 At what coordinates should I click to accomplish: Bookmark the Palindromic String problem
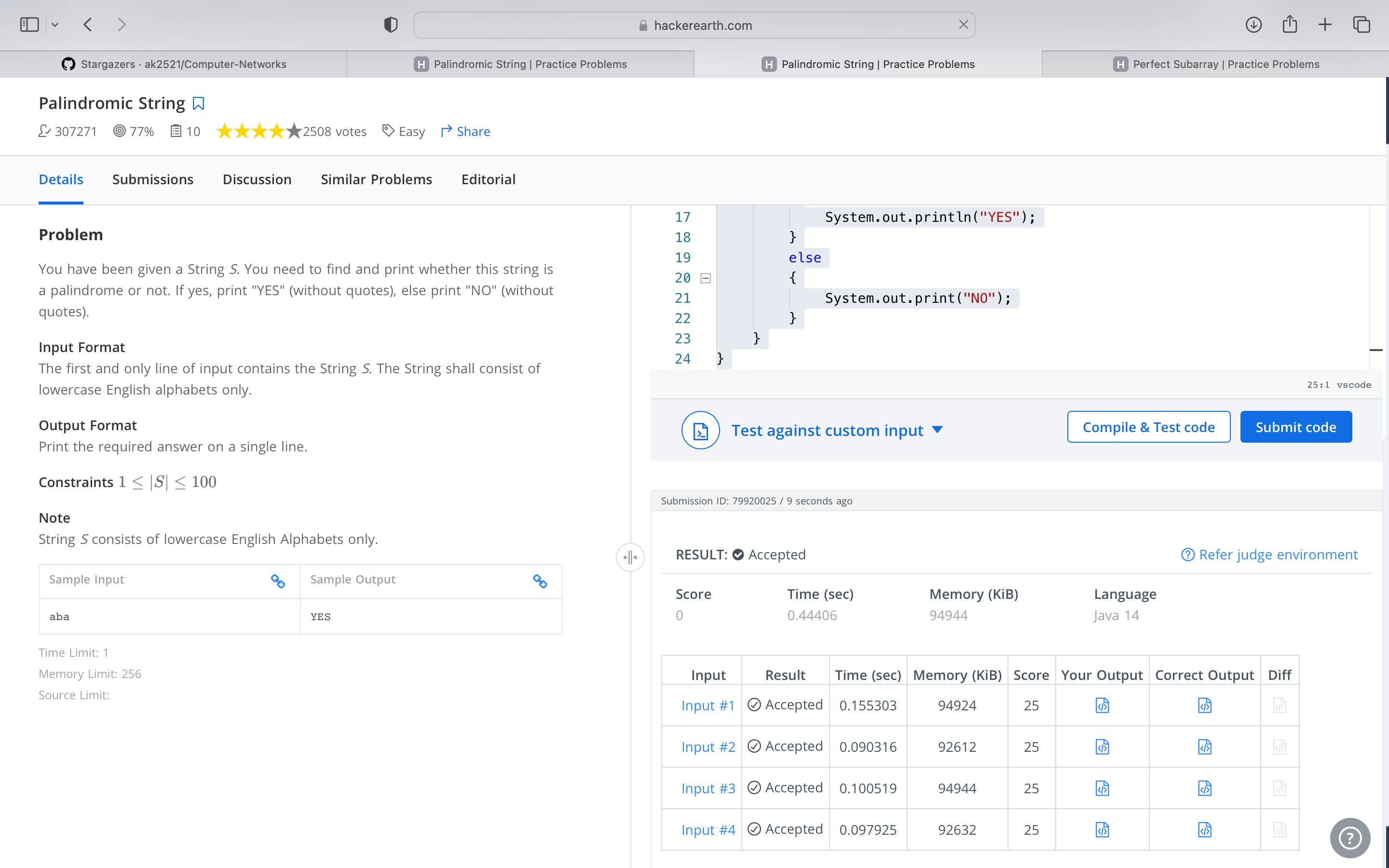click(198, 104)
